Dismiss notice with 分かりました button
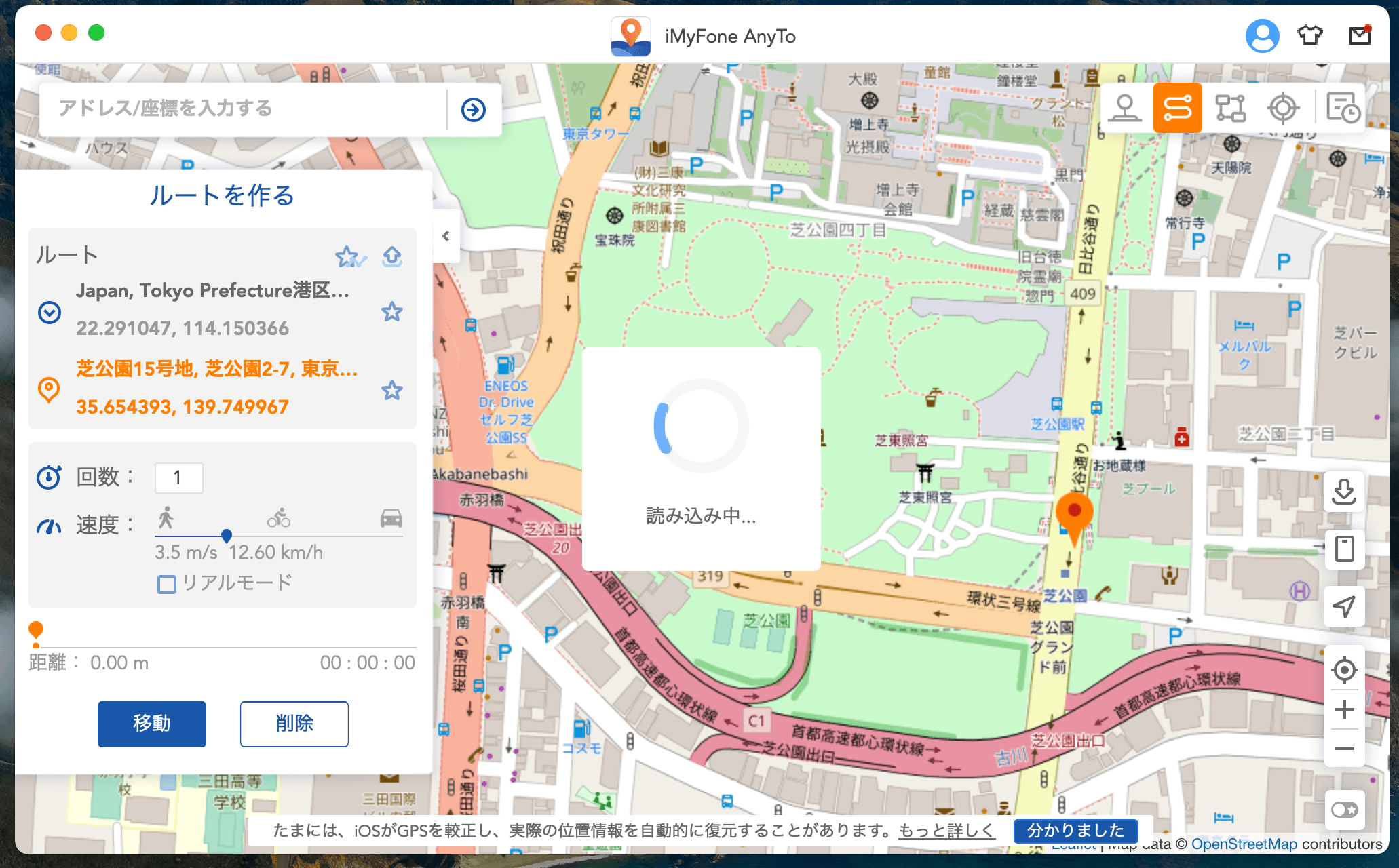This screenshot has width=1399, height=868. [1075, 830]
